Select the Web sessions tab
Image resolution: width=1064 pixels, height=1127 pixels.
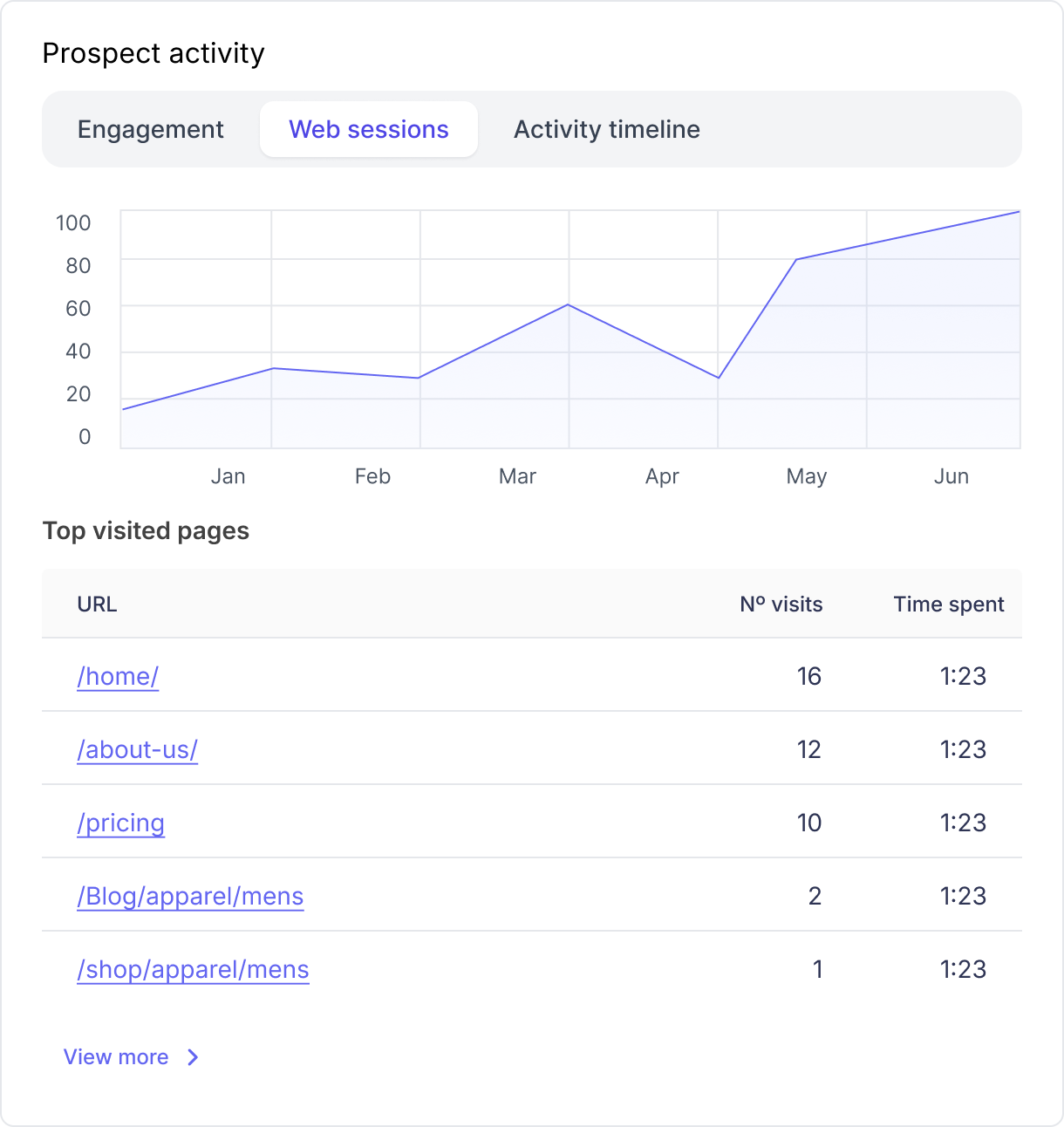pyautogui.click(x=368, y=129)
